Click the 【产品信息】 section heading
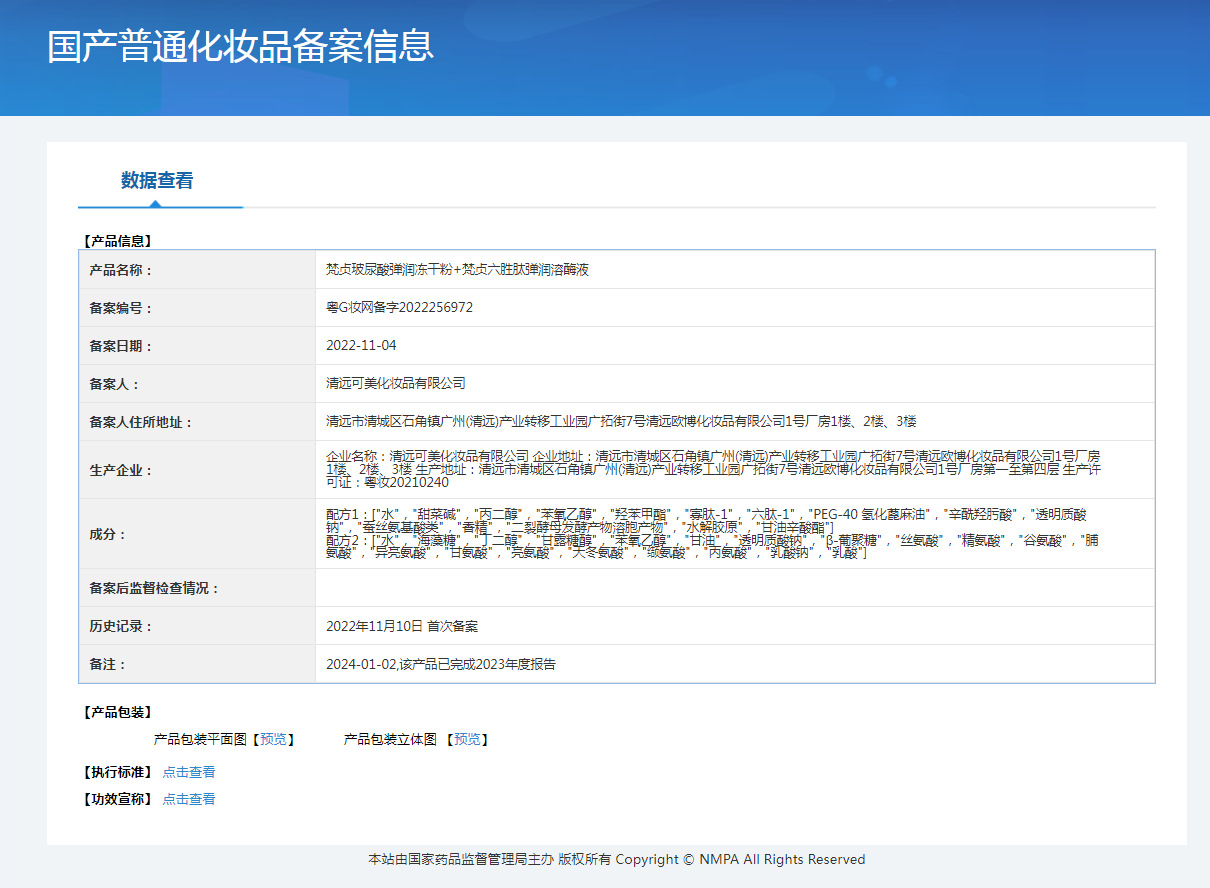 pyautogui.click(x=117, y=241)
